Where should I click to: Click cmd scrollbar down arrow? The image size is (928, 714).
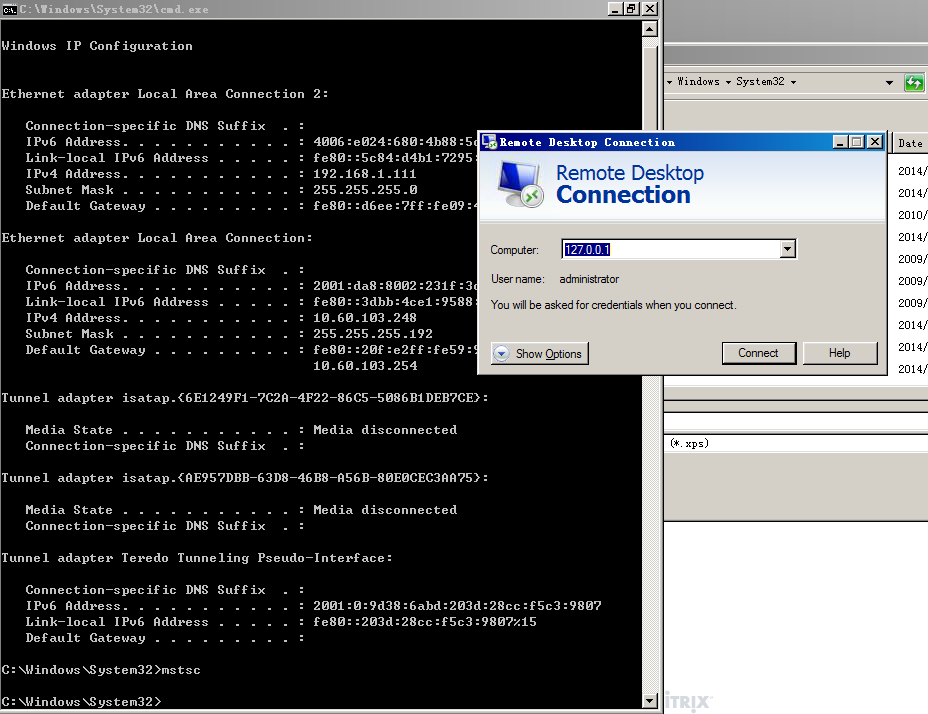(x=650, y=701)
